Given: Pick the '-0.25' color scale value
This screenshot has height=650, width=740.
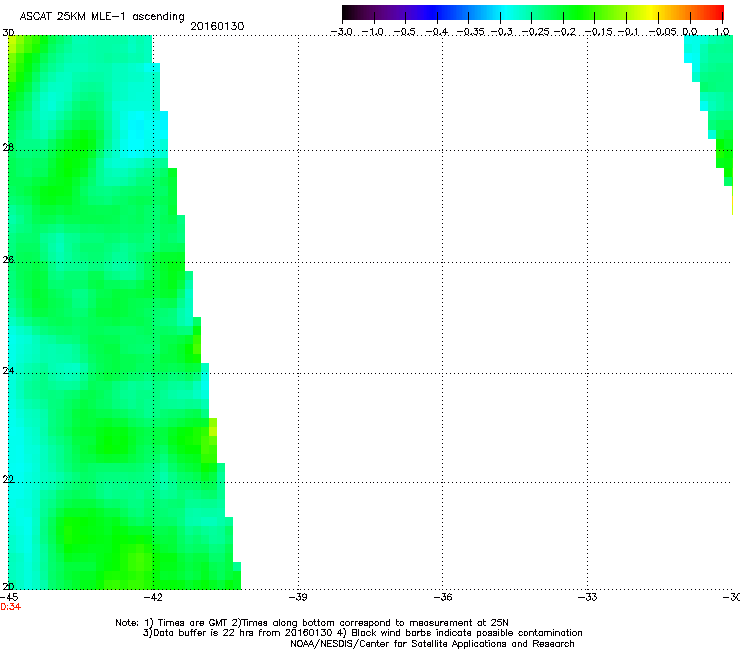Looking at the screenshot, I should 536,32.
